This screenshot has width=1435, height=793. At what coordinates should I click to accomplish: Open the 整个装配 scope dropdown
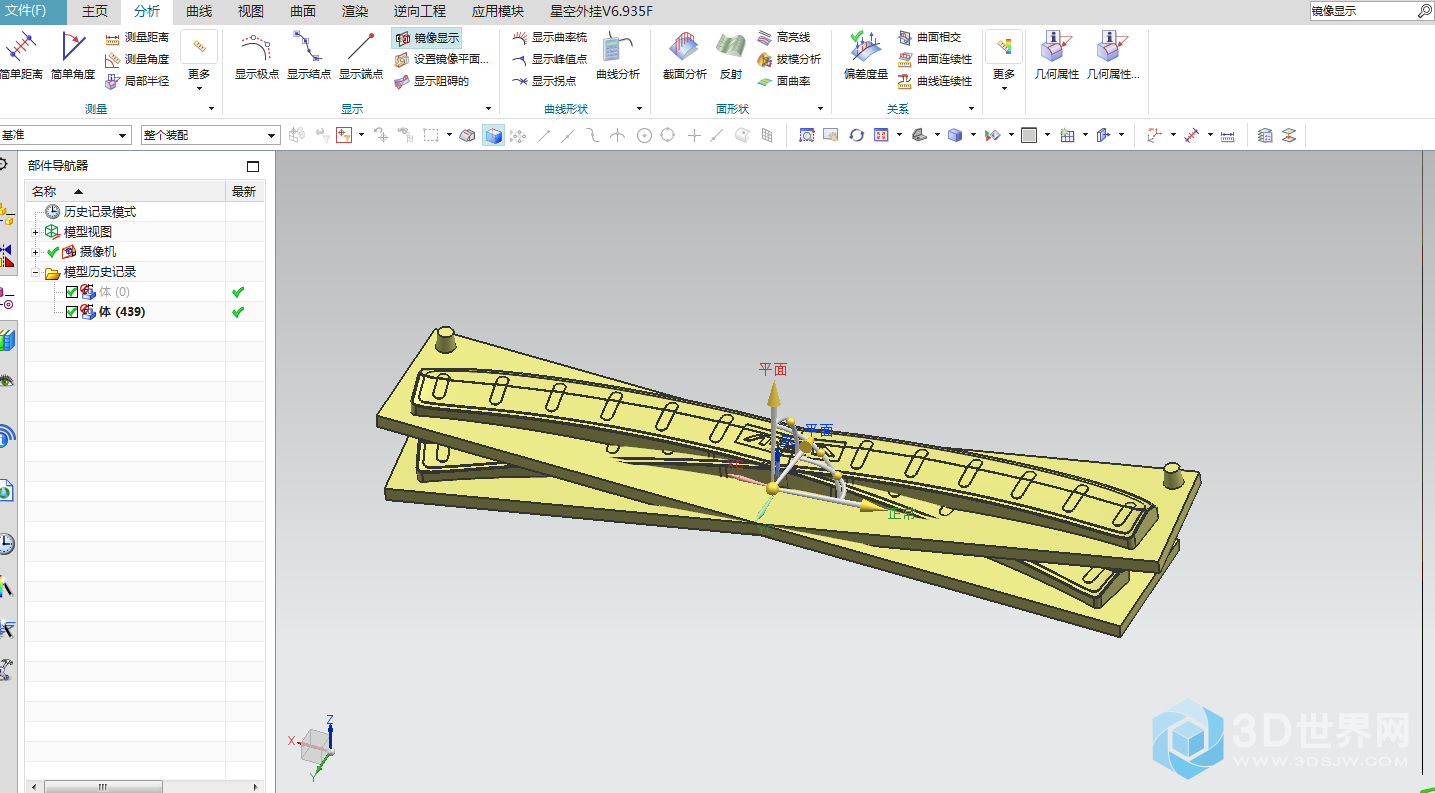(x=210, y=135)
